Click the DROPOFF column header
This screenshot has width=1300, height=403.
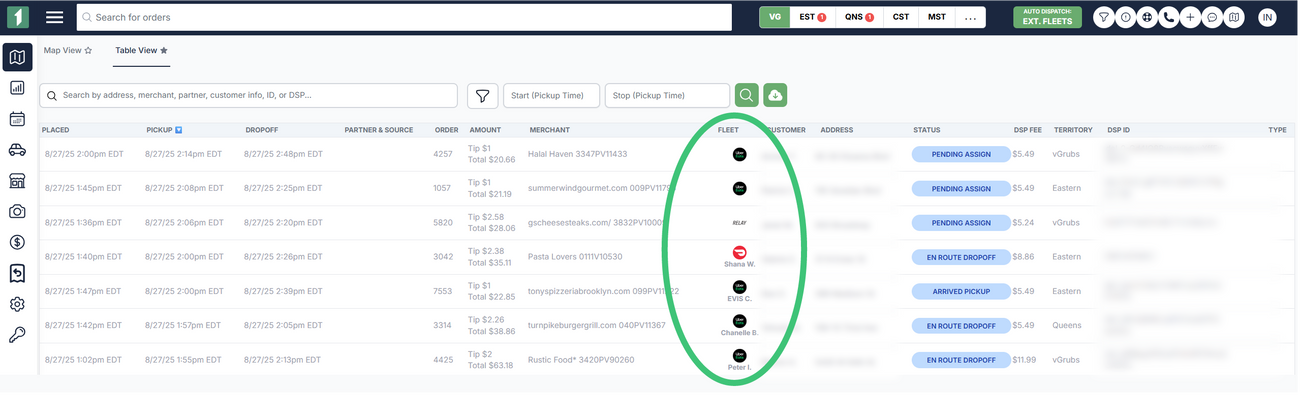click(x=262, y=130)
